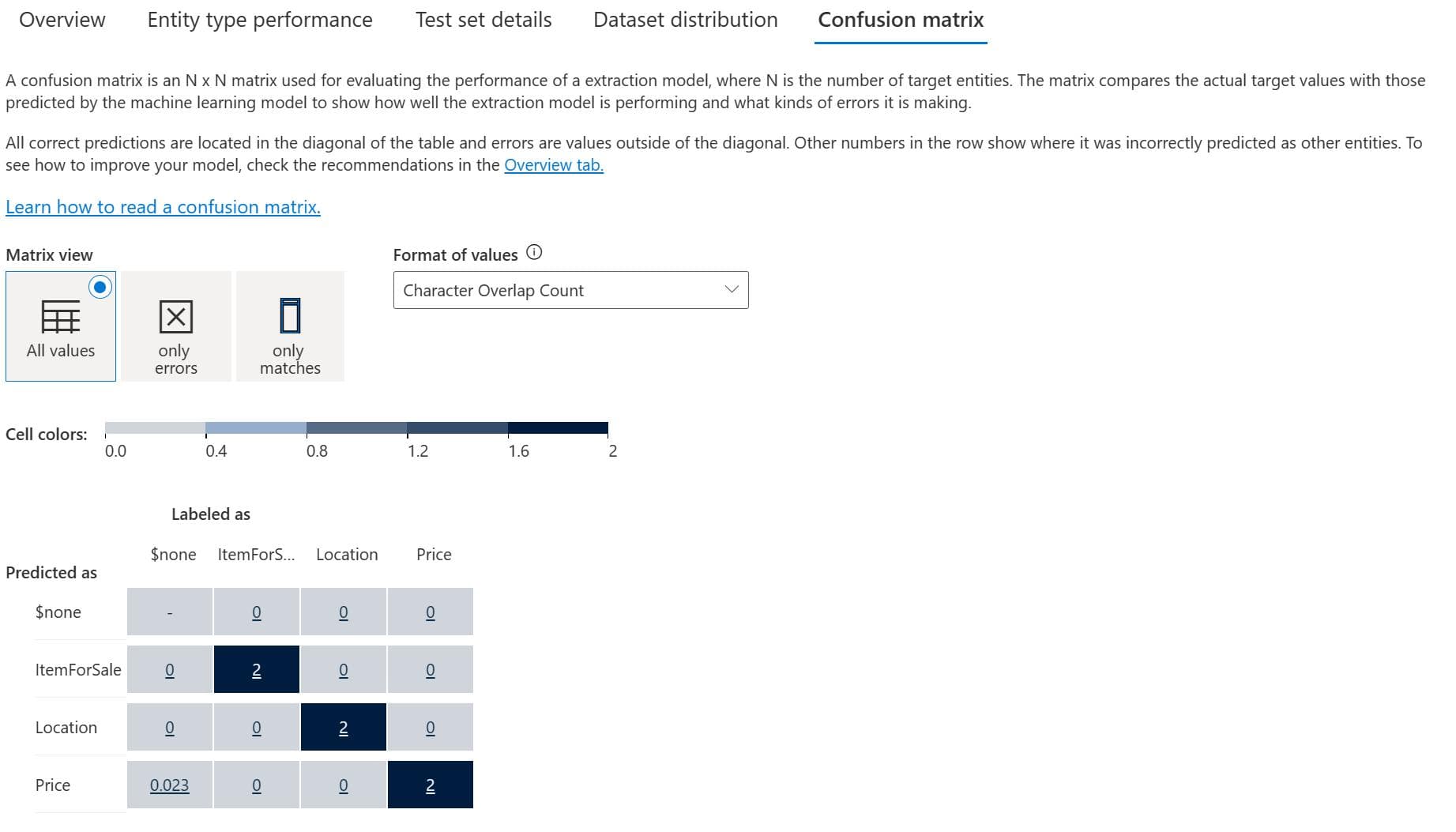The height and width of the screenshot is (832, 1456).
Task: Follow the Overview tab hyperlink in description
Action: (x=554, y=165)
